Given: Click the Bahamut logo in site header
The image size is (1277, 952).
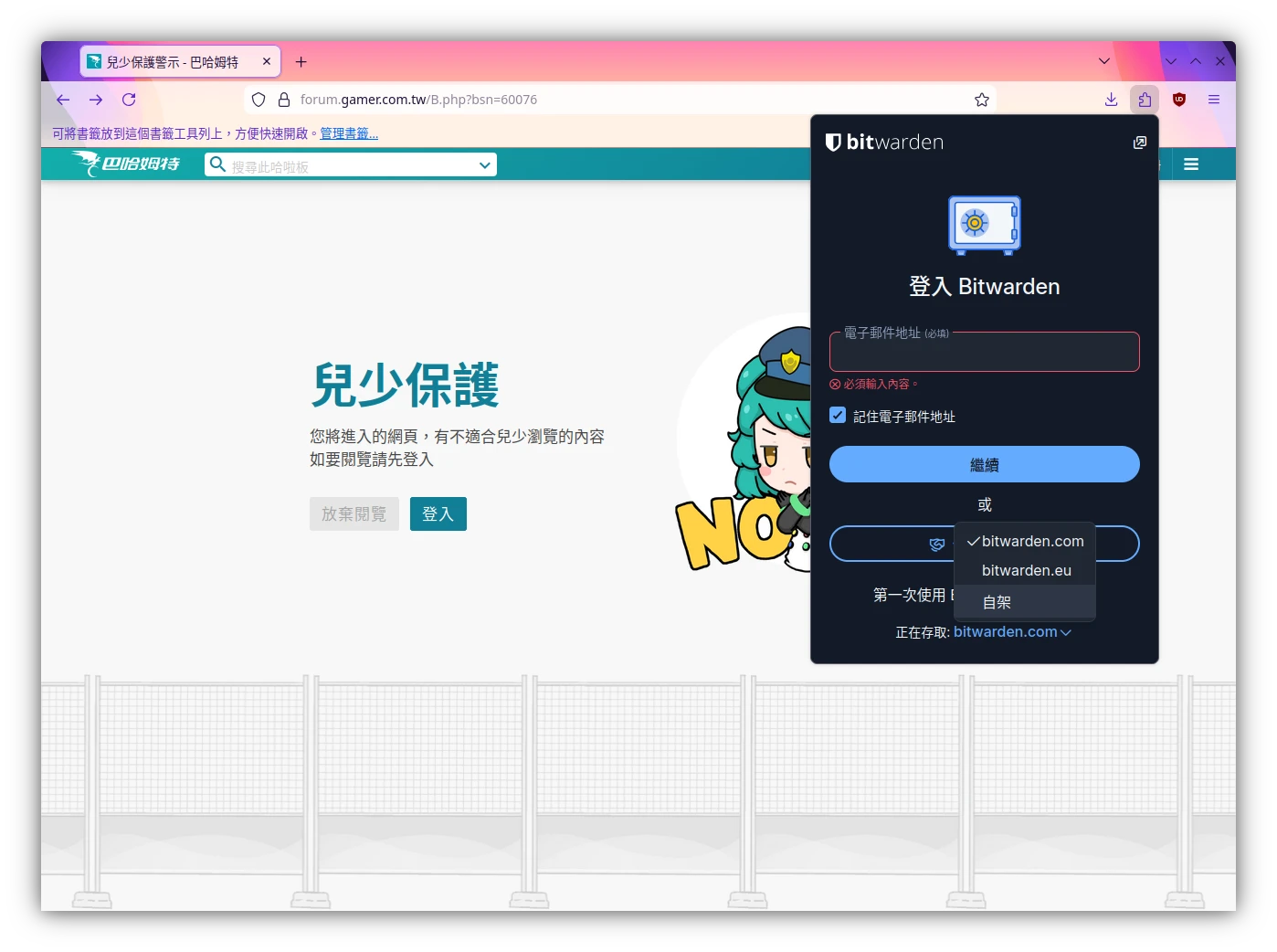Looking at the screenshot, I should coord(127,164).
